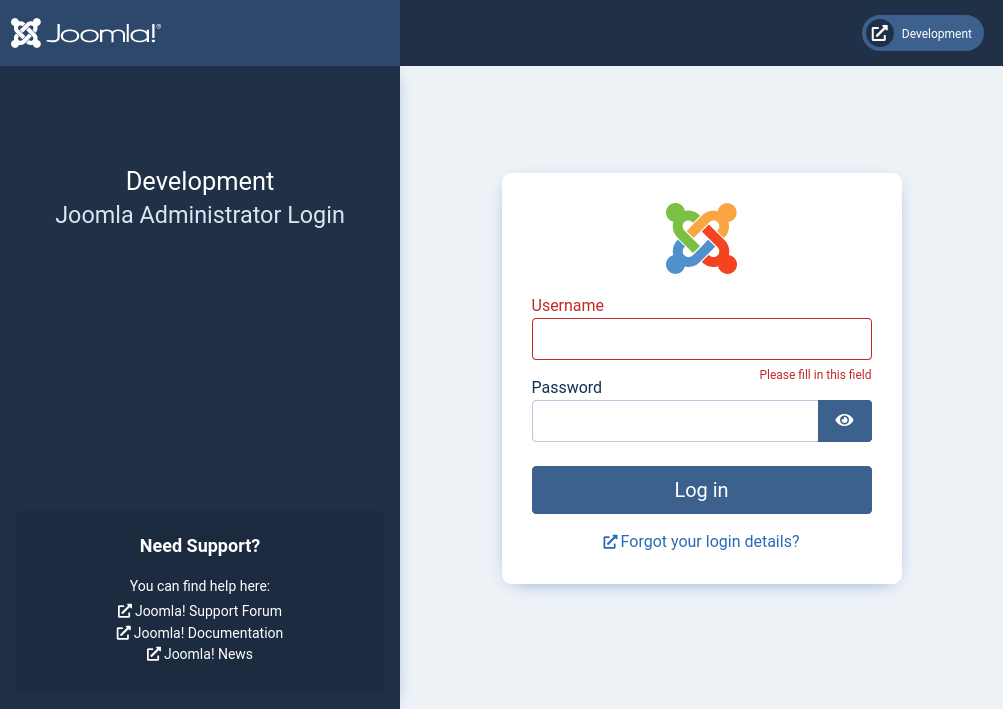Click the 'Please fill in this field' error message
The height and width of the screenshot is (709, 1003).
click(815, 375)
